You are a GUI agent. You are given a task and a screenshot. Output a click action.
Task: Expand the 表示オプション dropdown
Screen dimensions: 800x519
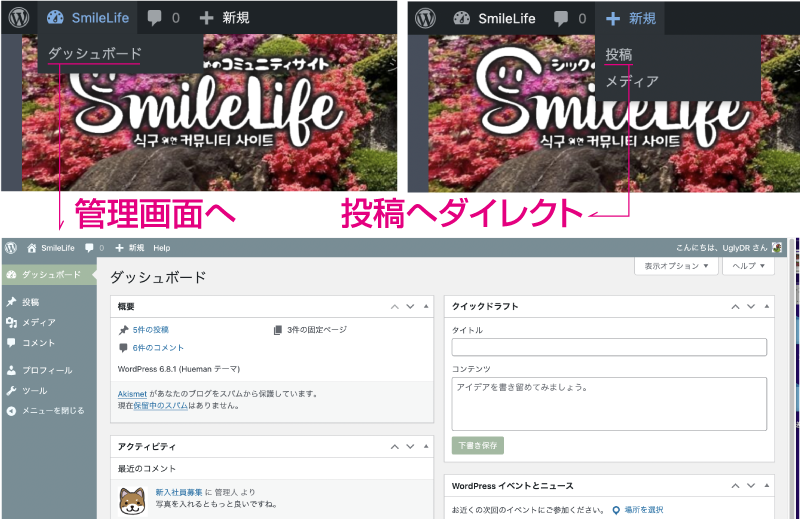[676, 267]
